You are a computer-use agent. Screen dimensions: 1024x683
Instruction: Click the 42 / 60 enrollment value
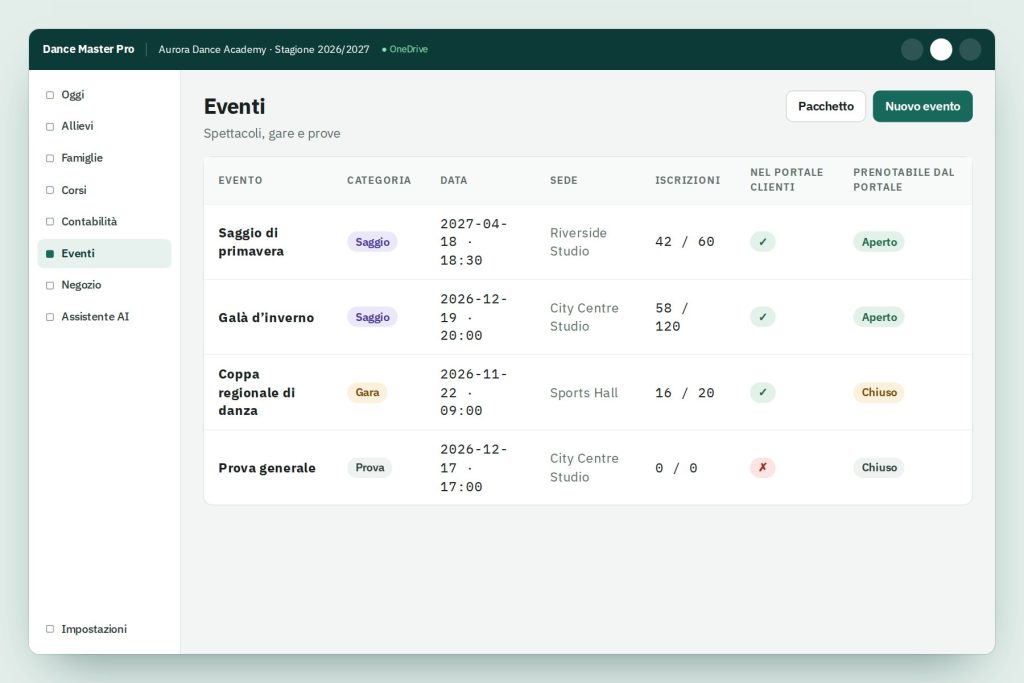tap(684, 242)
